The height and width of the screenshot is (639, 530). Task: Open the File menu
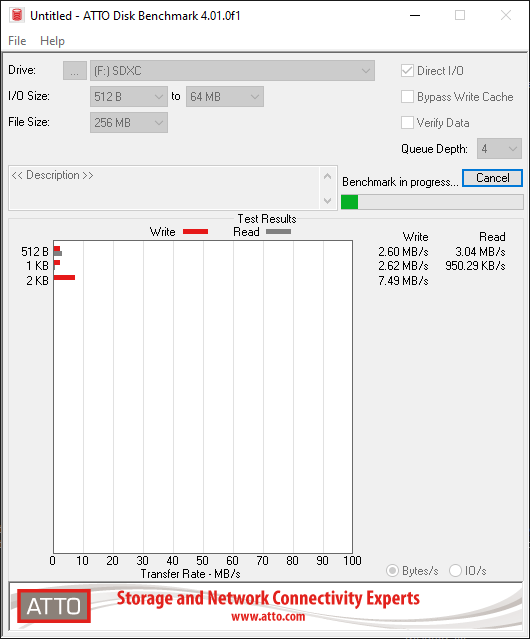[17, 41]
